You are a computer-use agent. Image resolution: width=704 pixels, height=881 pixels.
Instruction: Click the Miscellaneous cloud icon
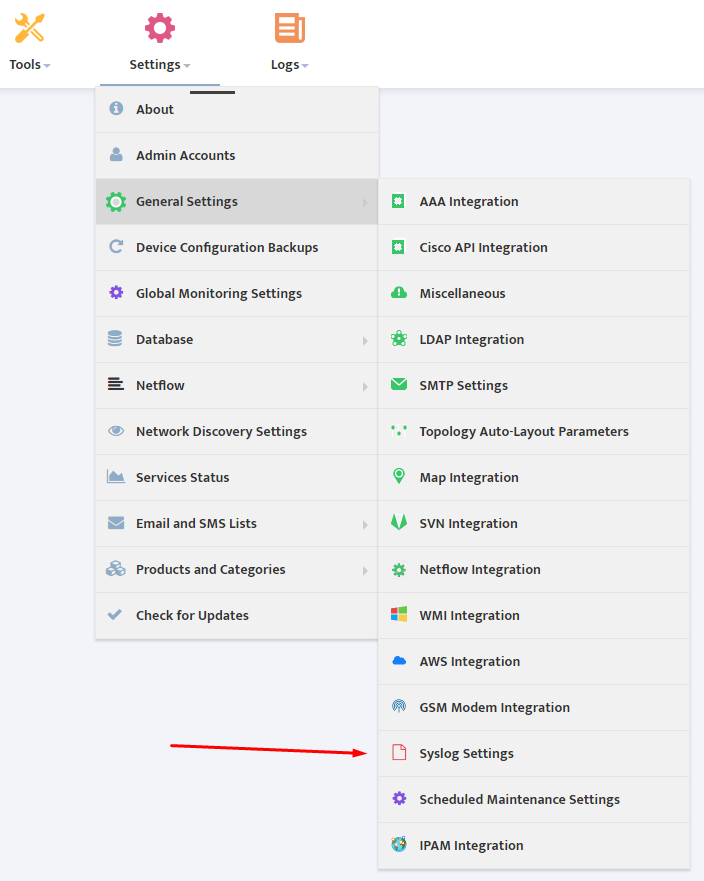coord(399,293)
